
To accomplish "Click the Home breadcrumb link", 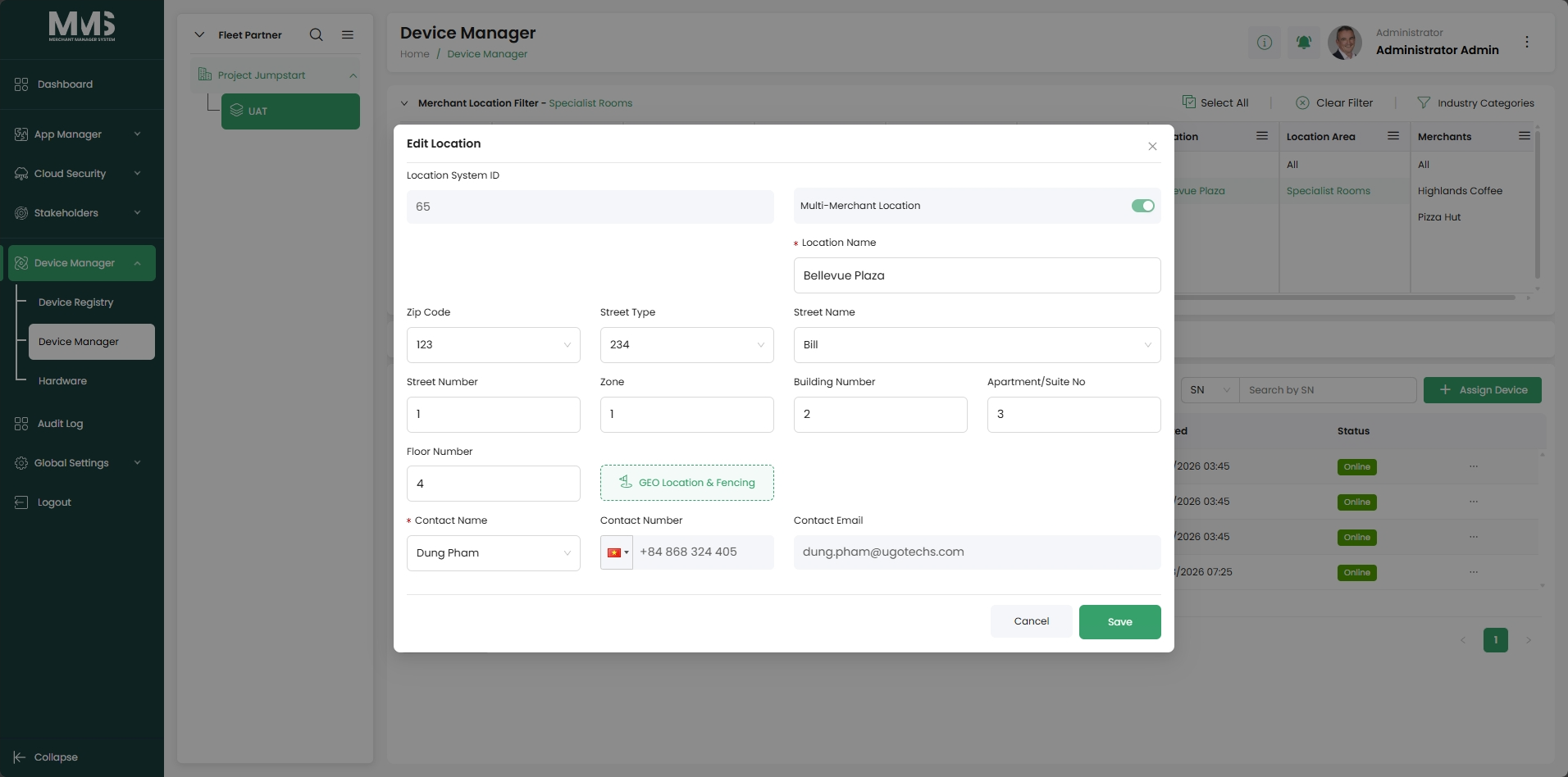I will pyautogui.click(x=415, y=54).
